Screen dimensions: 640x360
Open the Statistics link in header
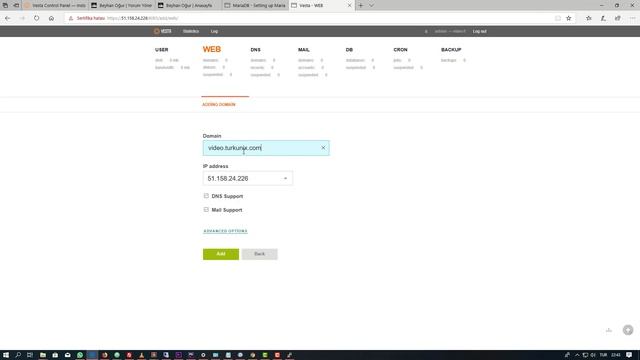pos(191,31)
